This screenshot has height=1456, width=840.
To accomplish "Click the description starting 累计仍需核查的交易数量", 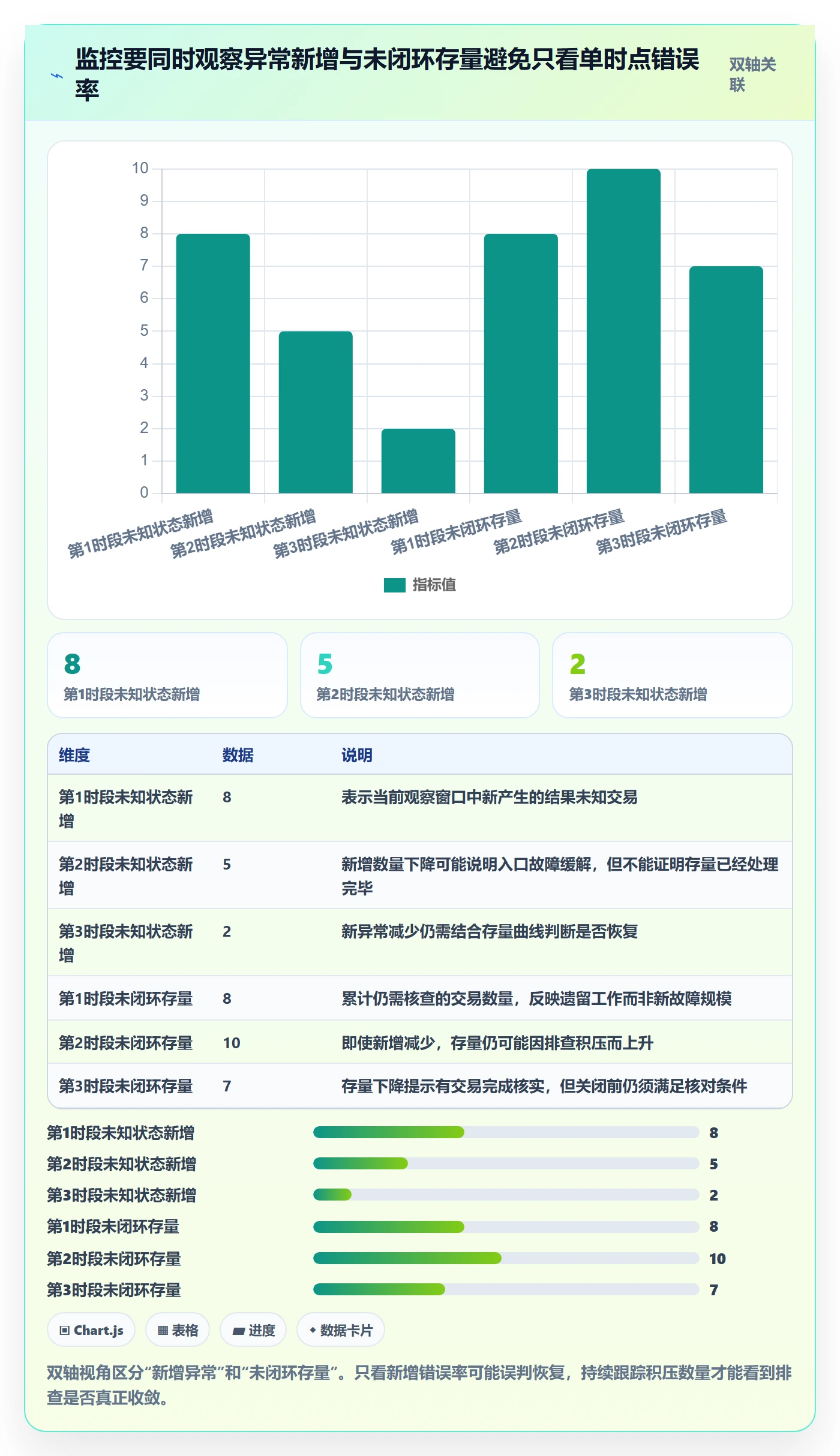I will click(536, 998).
